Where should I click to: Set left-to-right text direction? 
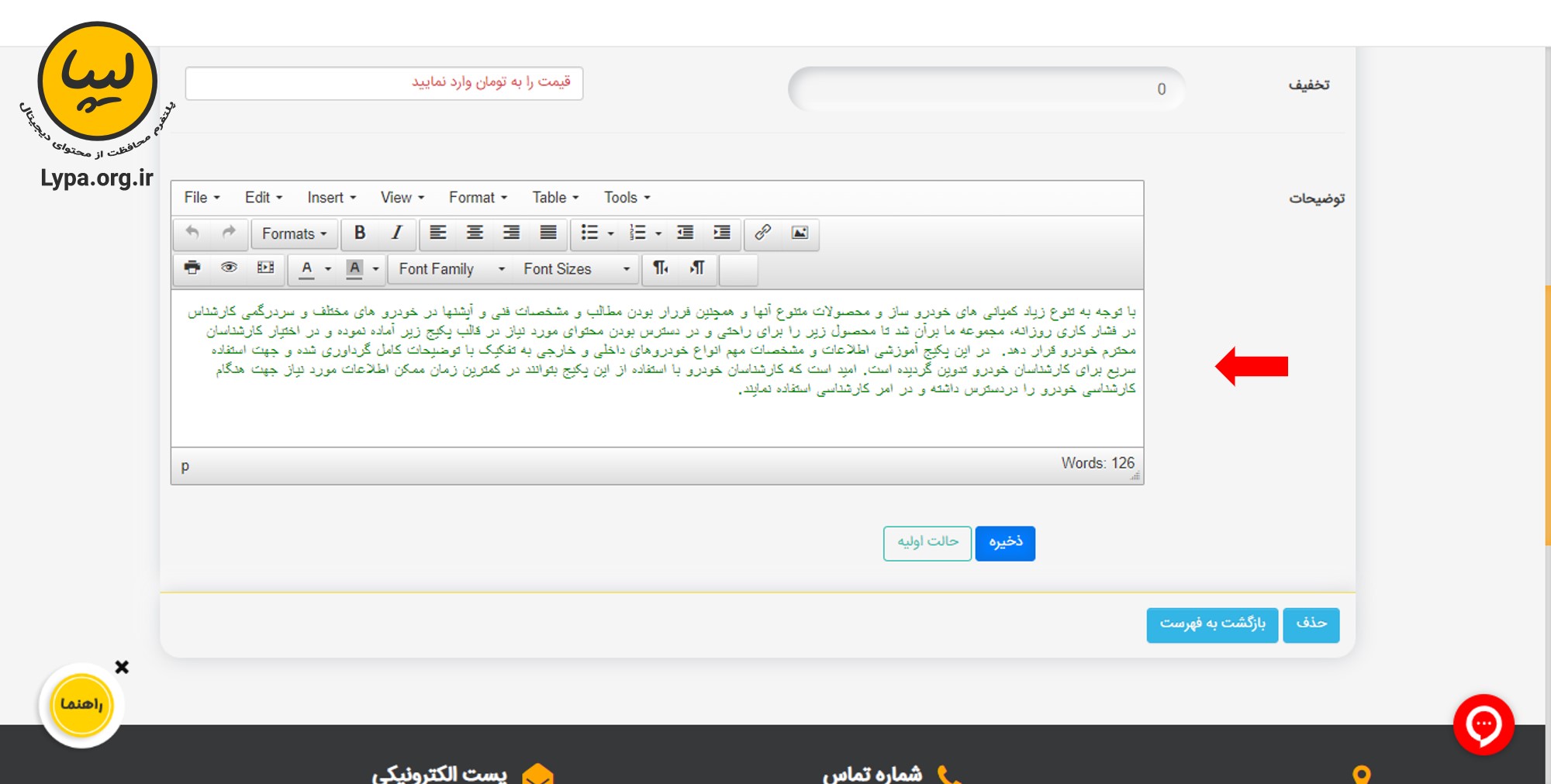click(661, 268)
